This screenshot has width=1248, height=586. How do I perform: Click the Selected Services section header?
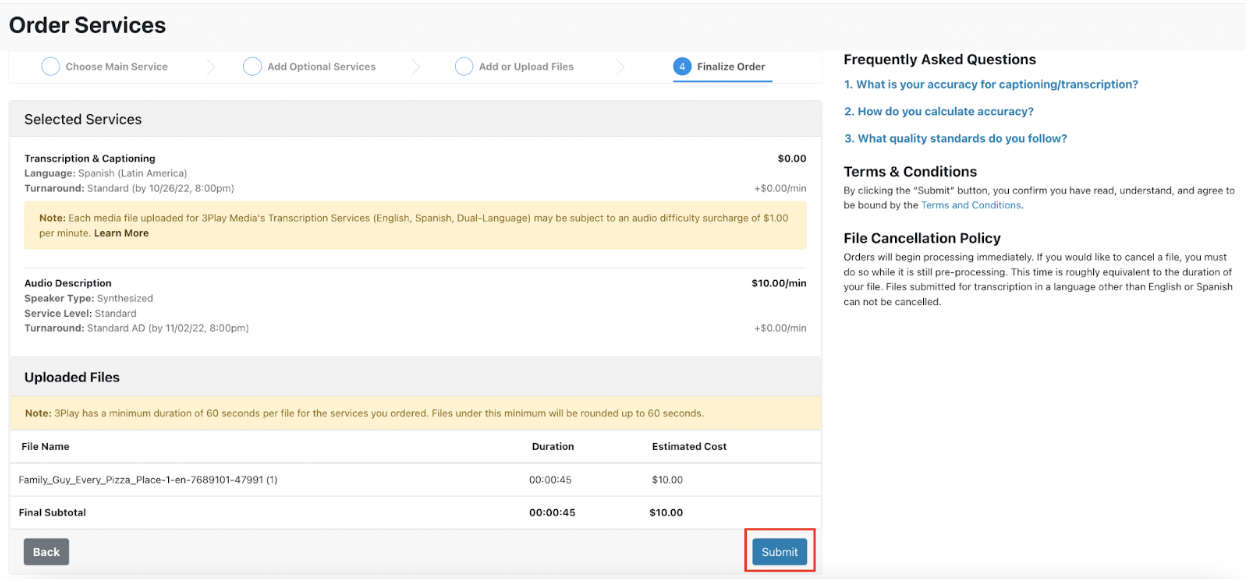tap(86, 118)
